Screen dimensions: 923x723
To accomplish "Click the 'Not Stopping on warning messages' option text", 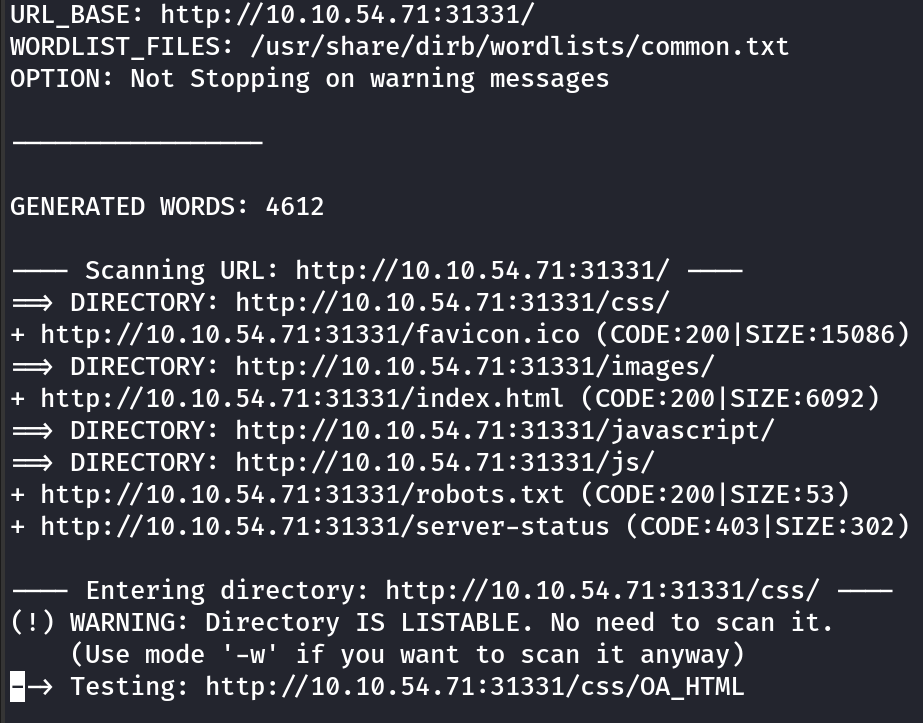I will point(369,78).
